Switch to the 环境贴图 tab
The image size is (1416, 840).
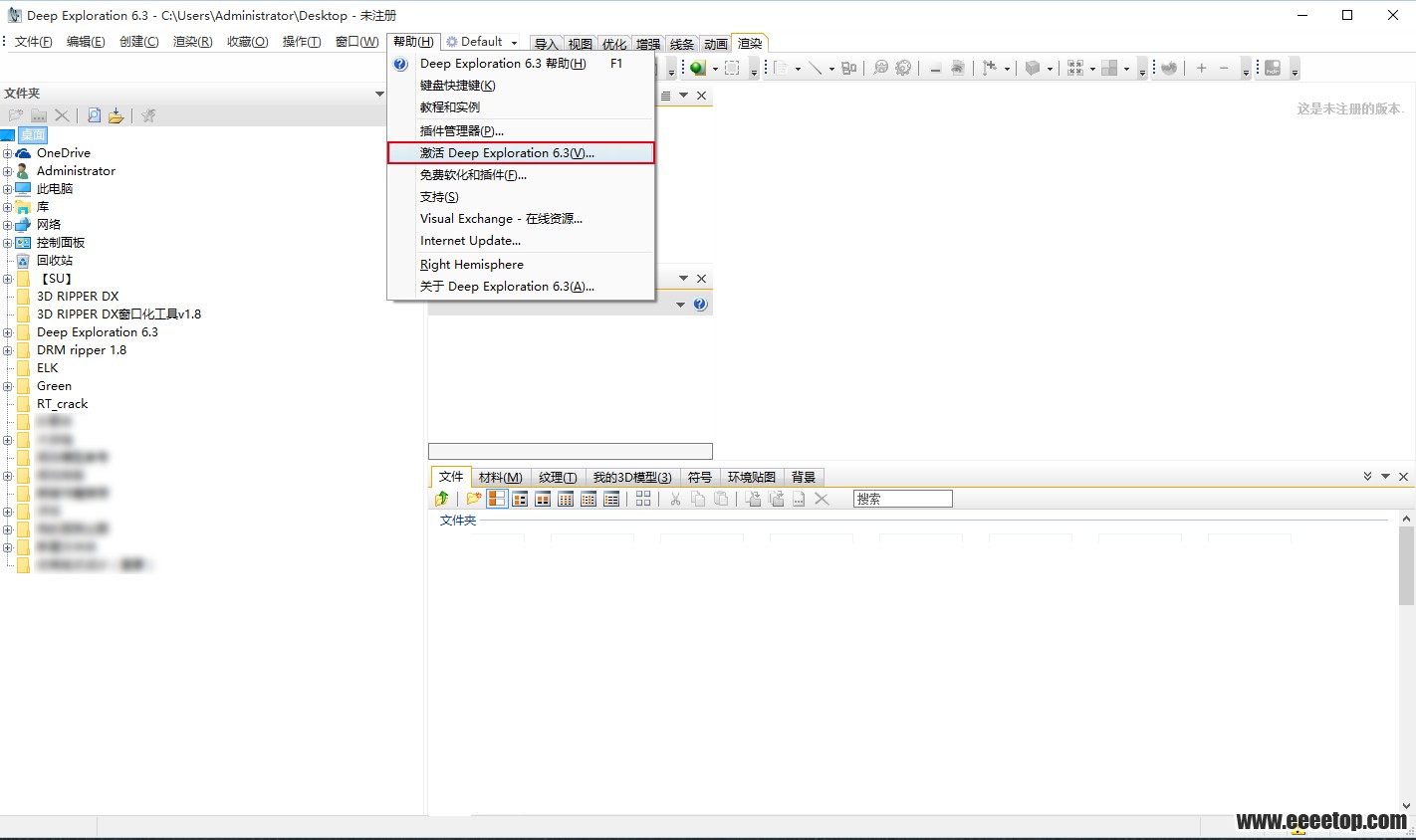(x=751, y=478)
